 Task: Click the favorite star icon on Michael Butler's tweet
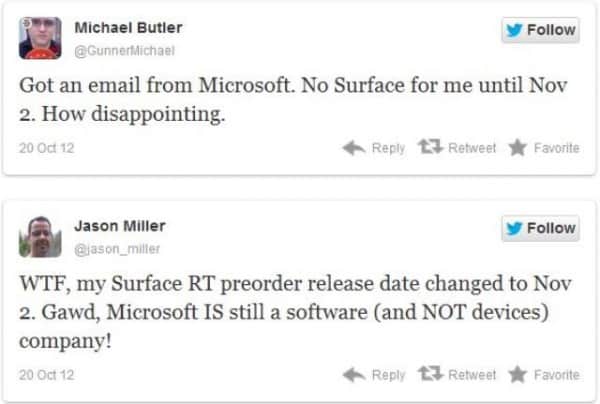coord(517,148)
